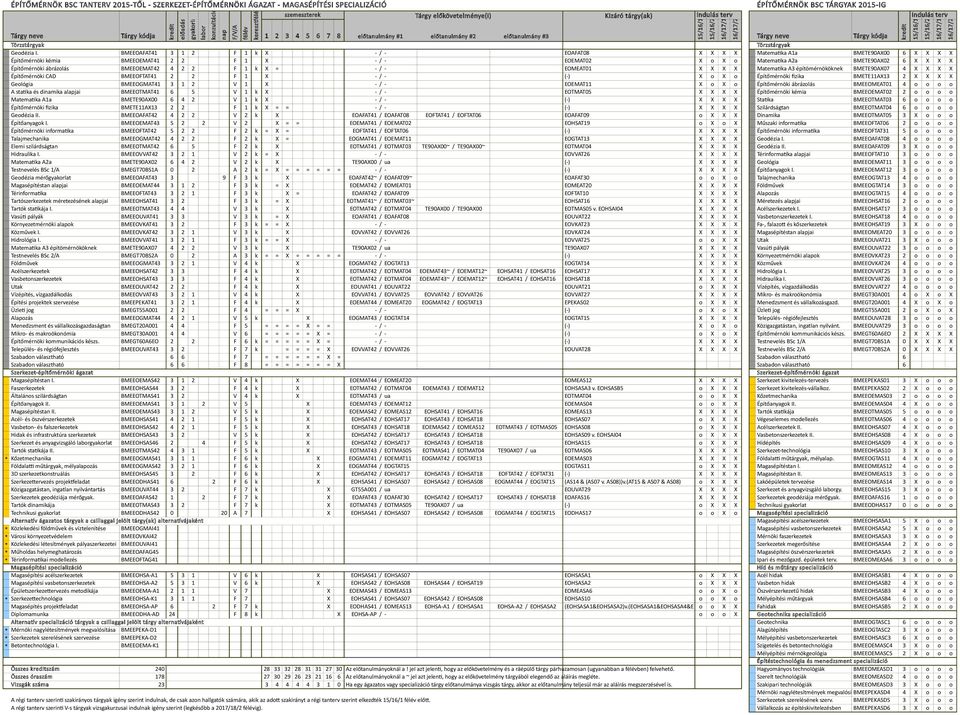The width and height of the screenshot is (960, 715).
Task: Click Szerkezettervezés projektfeladat row
Action: 50,482
